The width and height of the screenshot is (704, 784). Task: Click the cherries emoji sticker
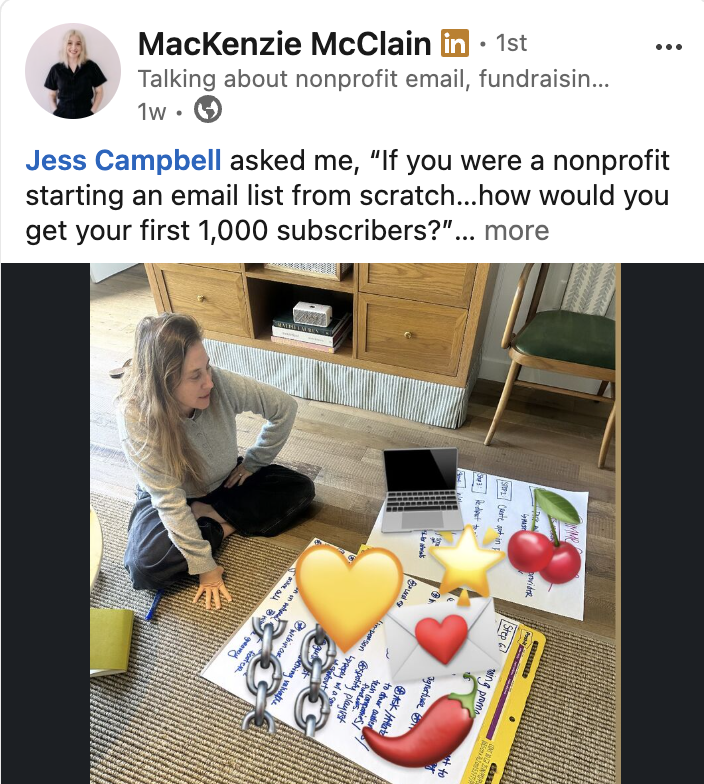(x=545, y=536)
